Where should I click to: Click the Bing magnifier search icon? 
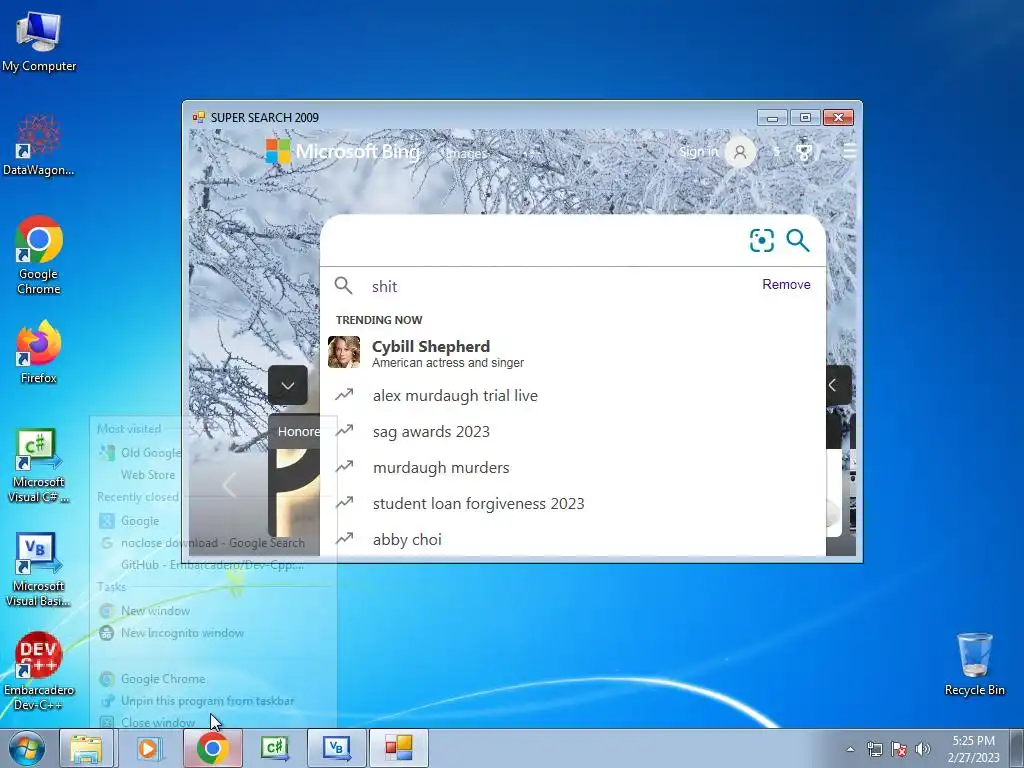797,240
